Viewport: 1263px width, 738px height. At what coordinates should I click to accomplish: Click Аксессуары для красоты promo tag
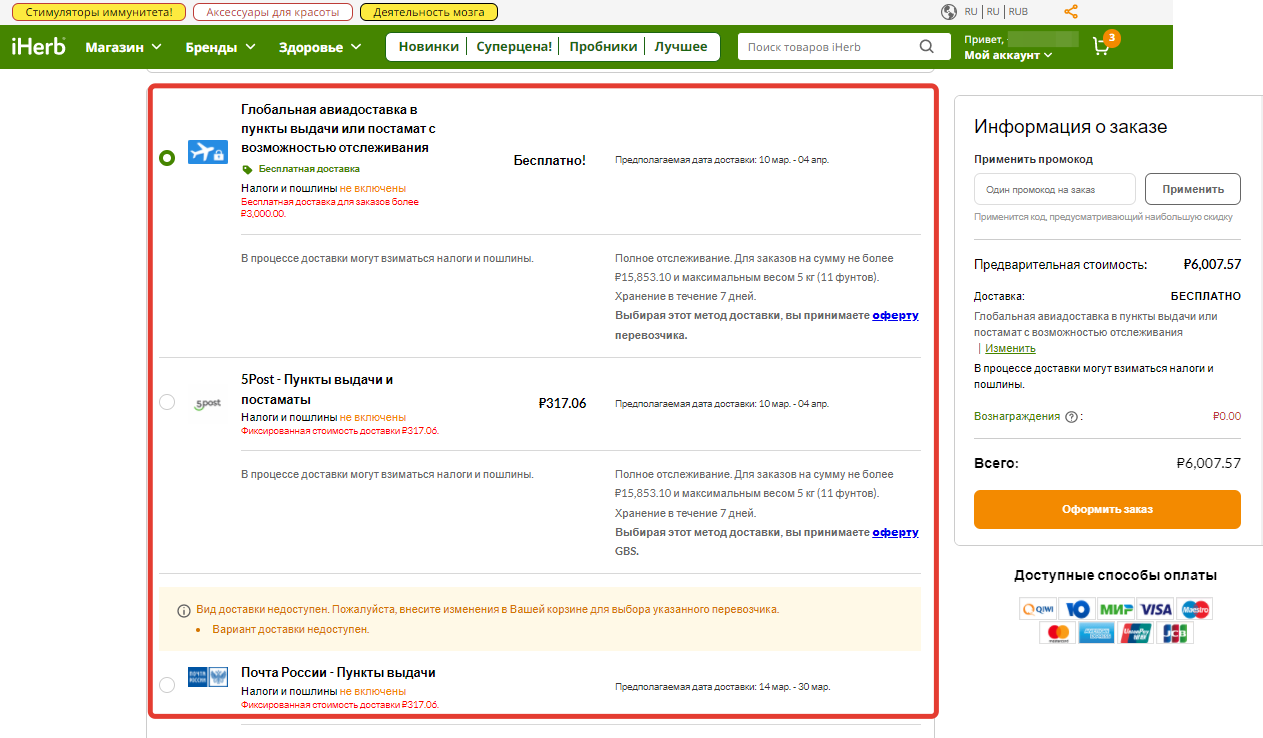[272, 12]
